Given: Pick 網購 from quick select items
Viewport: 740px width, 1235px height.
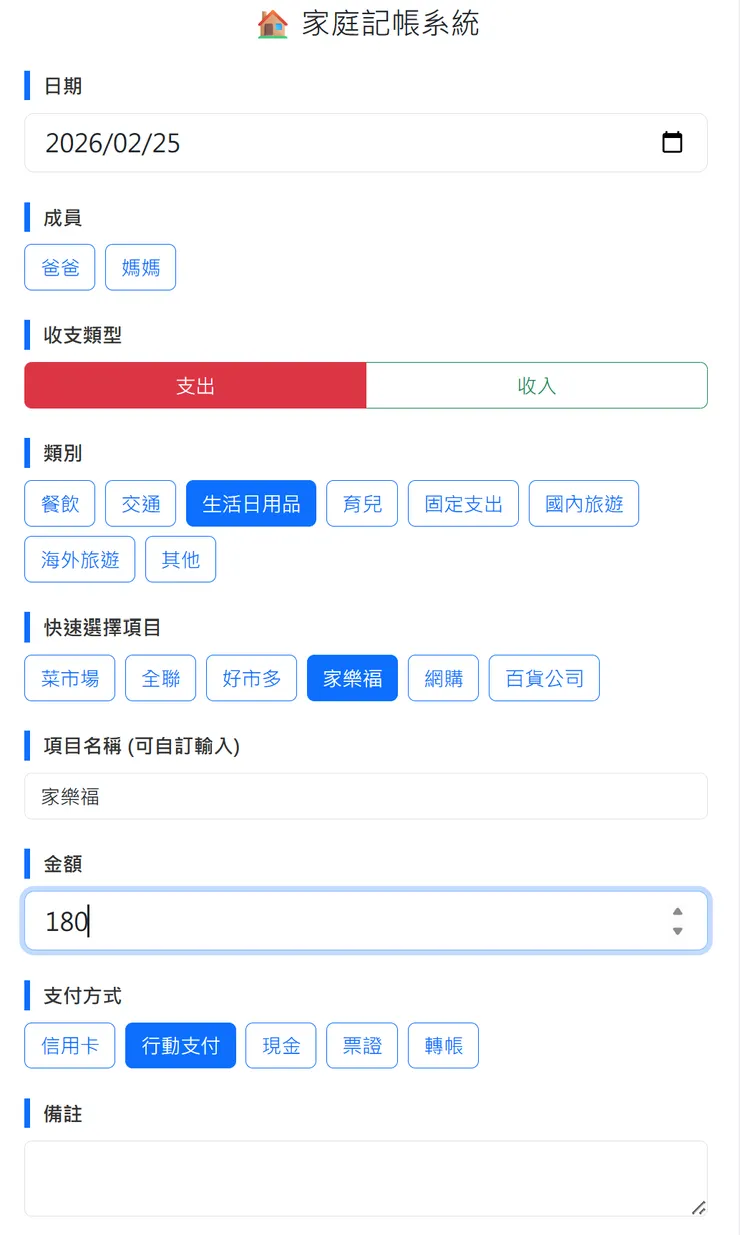Looking at the screenshot, I should pyautogui.click(x=443, y=677).
